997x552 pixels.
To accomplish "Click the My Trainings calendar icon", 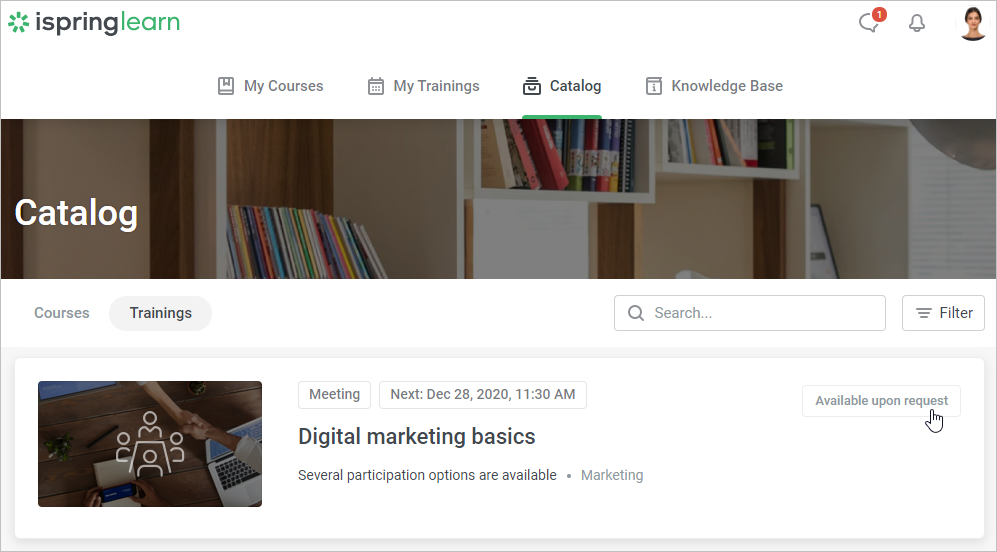I will coord(376,86).
